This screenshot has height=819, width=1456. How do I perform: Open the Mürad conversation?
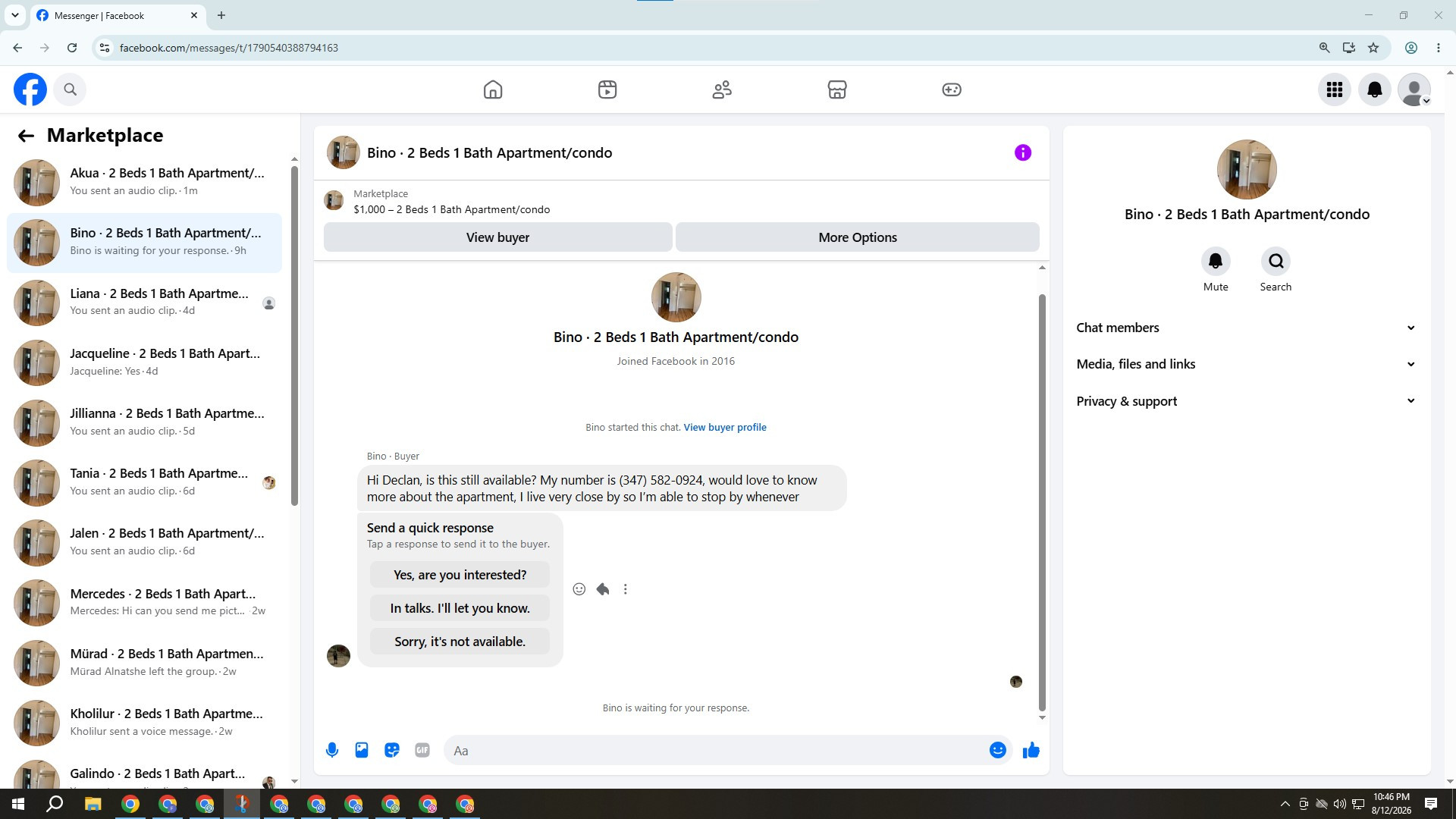144,663
